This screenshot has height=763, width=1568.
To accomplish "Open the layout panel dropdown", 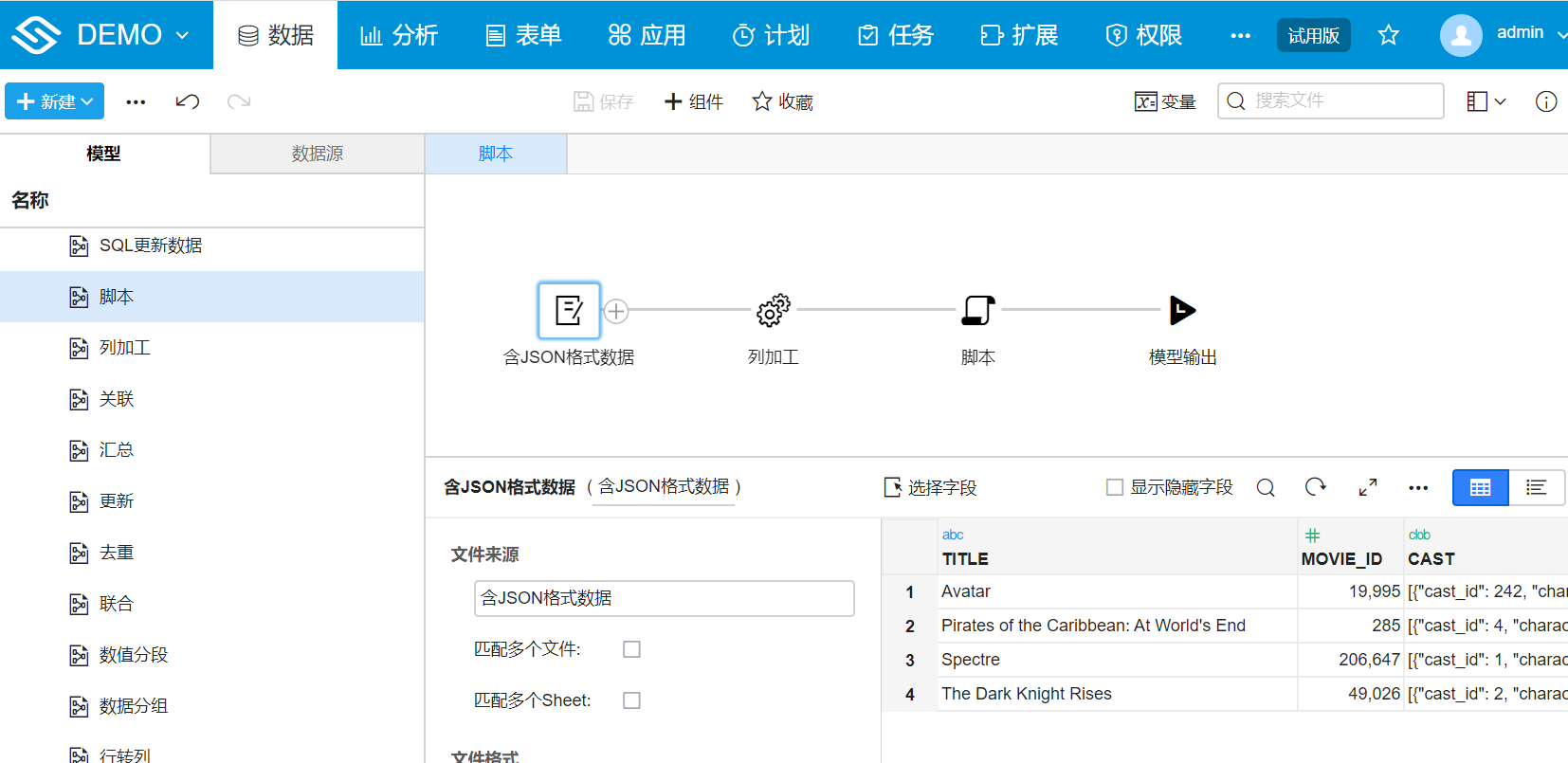I will pos(1486,101).
